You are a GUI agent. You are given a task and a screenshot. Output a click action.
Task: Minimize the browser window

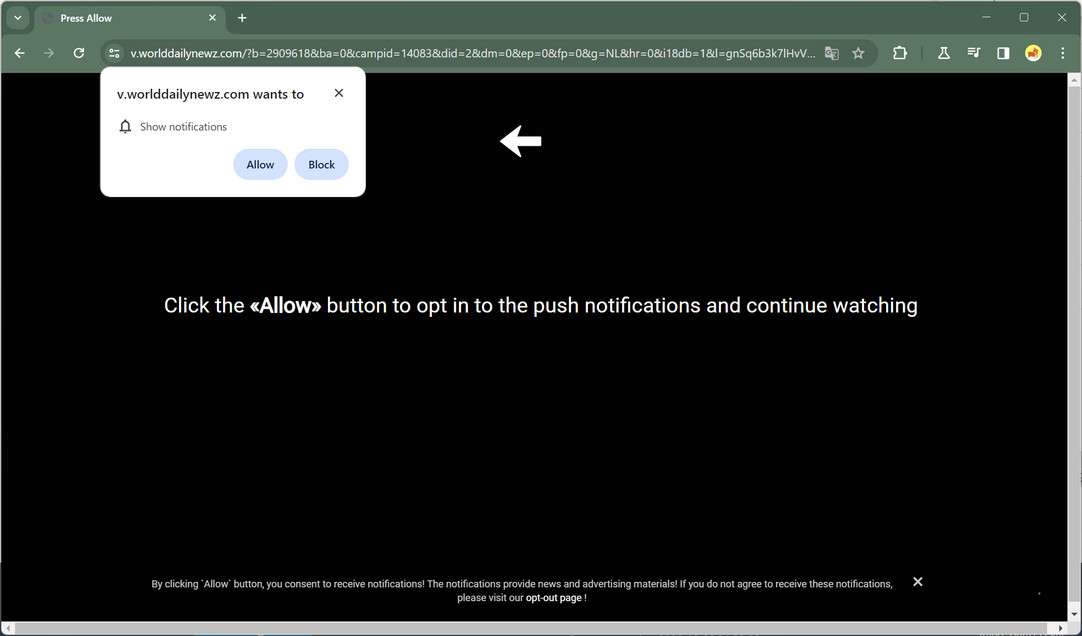(987, 18)
